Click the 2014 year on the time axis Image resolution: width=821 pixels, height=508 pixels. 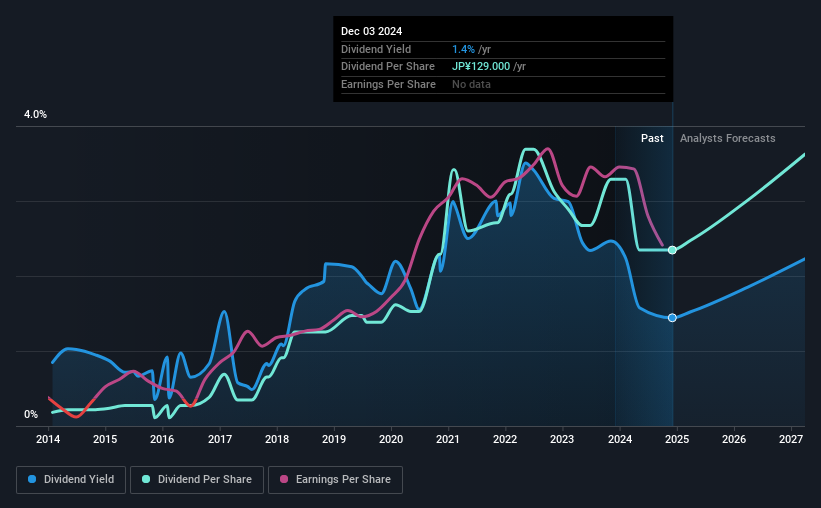tap(48, 439)
